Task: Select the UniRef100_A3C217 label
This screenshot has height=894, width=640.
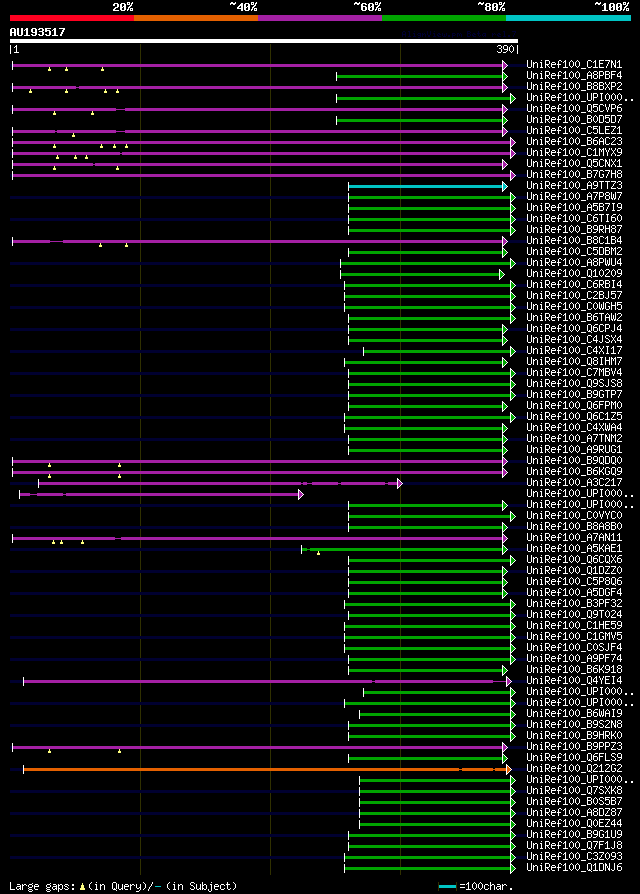Action: [574, 482]
